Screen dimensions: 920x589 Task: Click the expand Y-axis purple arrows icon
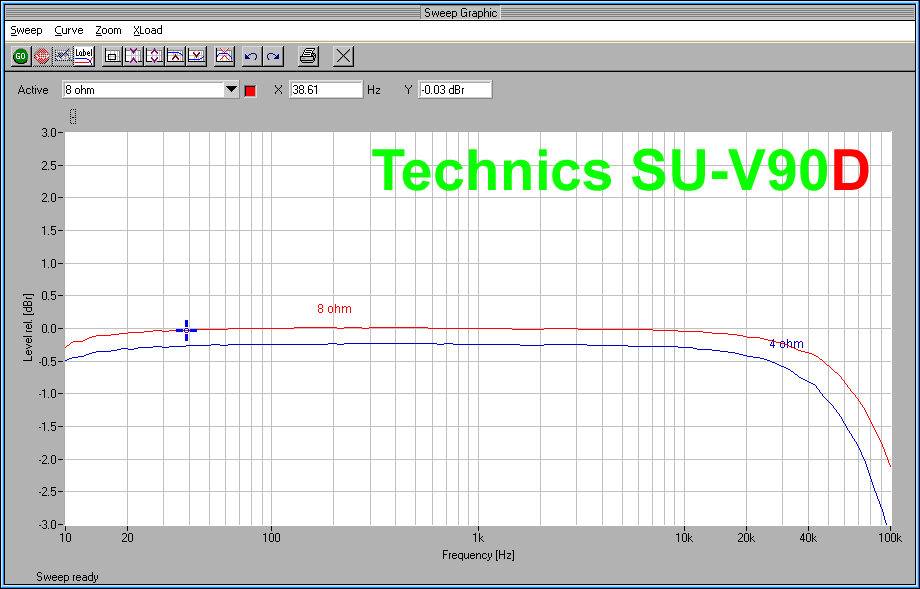click(x=154, y=56)
